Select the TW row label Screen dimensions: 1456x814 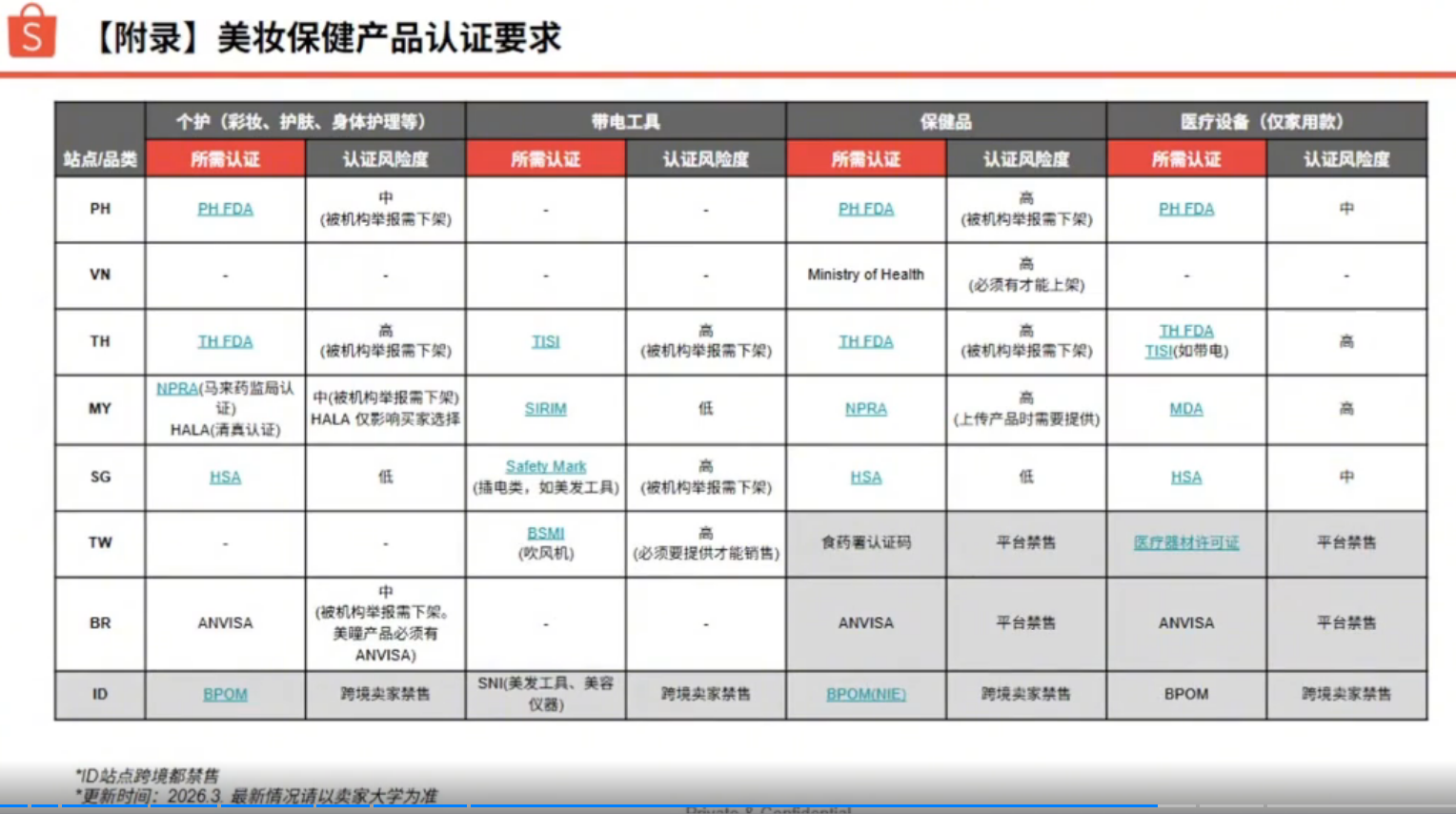click(100, 542)
